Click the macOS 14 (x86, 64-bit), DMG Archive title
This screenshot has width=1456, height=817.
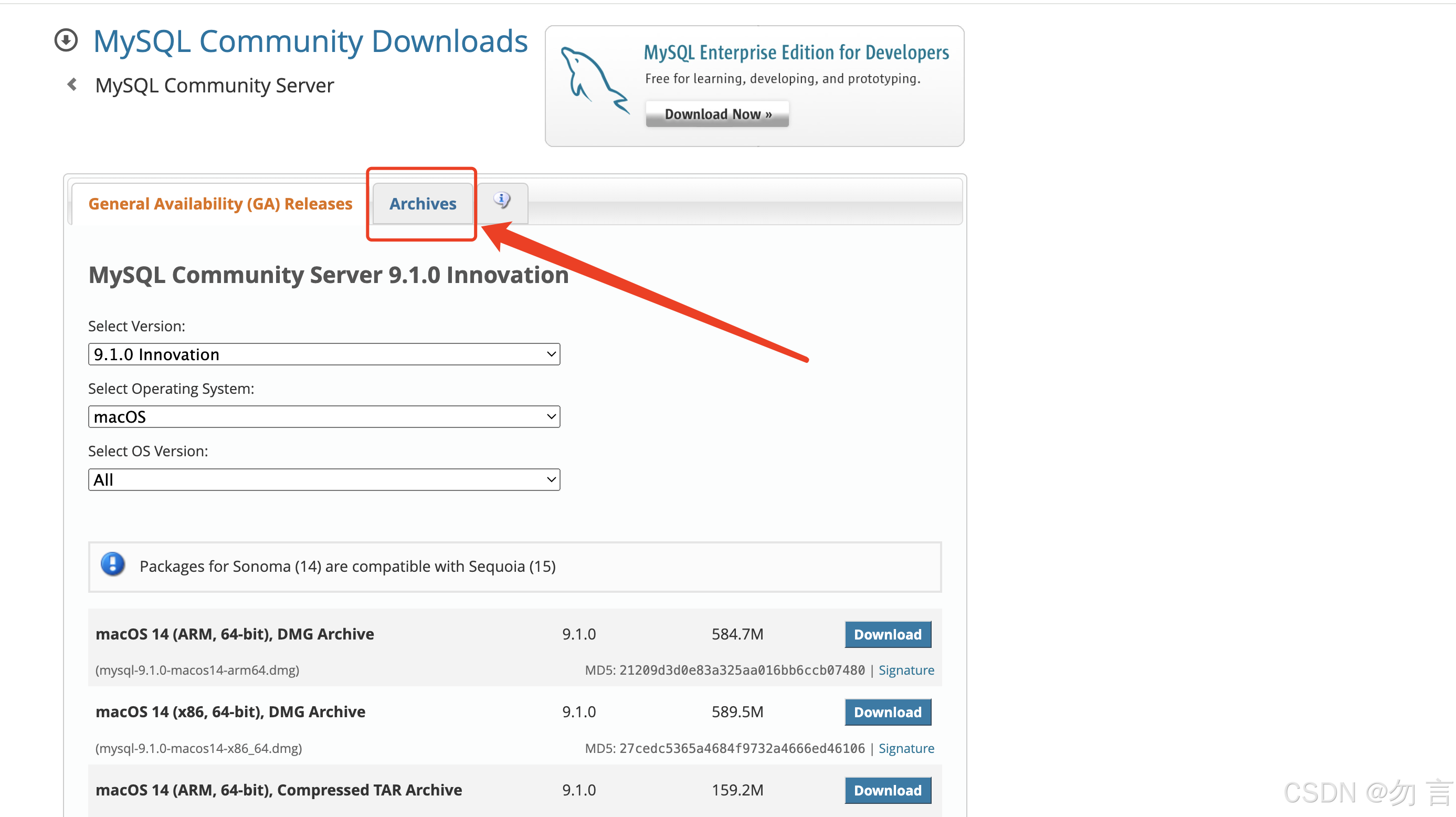click(x=230, y=713)
